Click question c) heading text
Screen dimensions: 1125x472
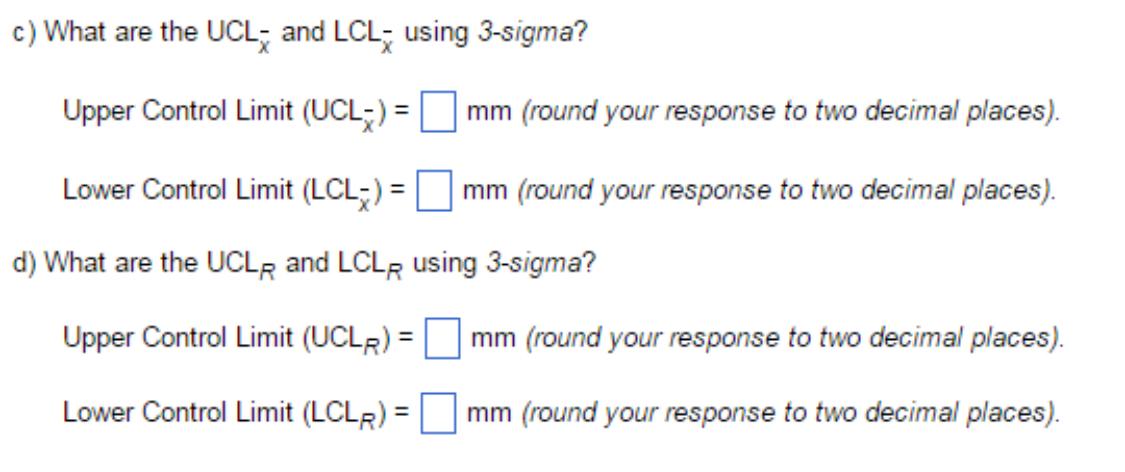point(301,34)
